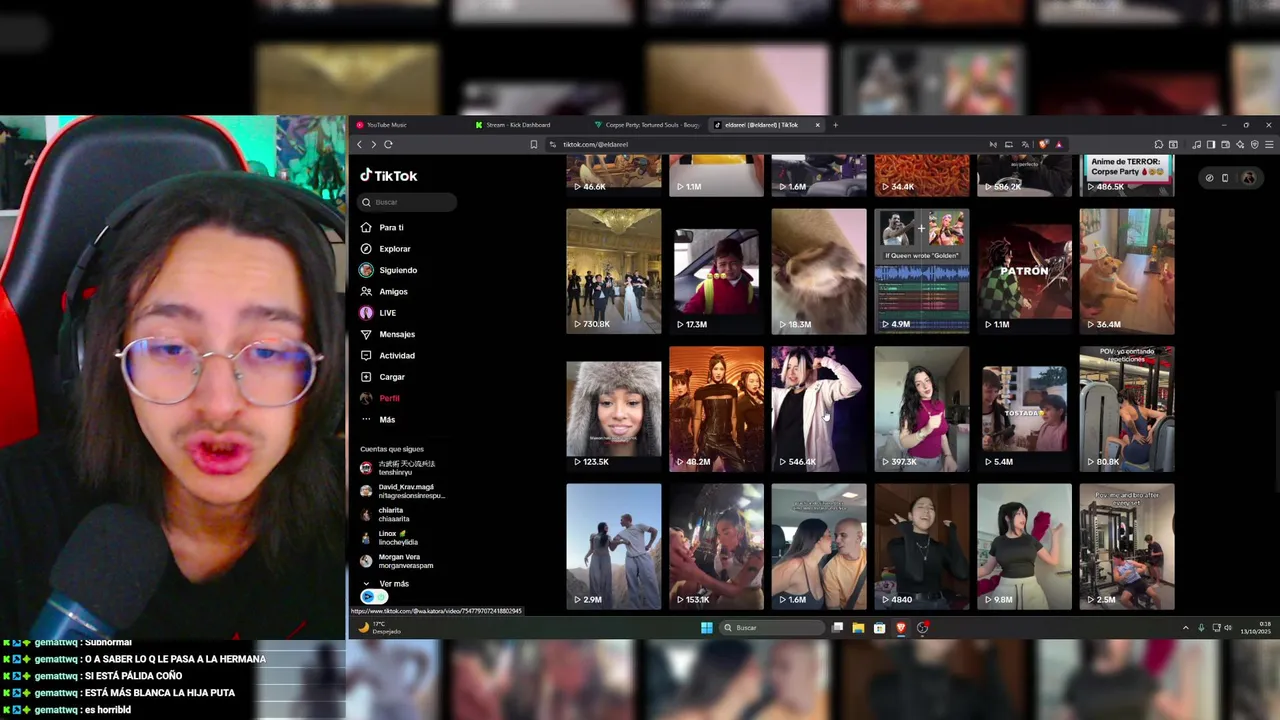Click the TikTok Buscar search field
This screenshot has width=1280, height=720.
tap(408, 202)
